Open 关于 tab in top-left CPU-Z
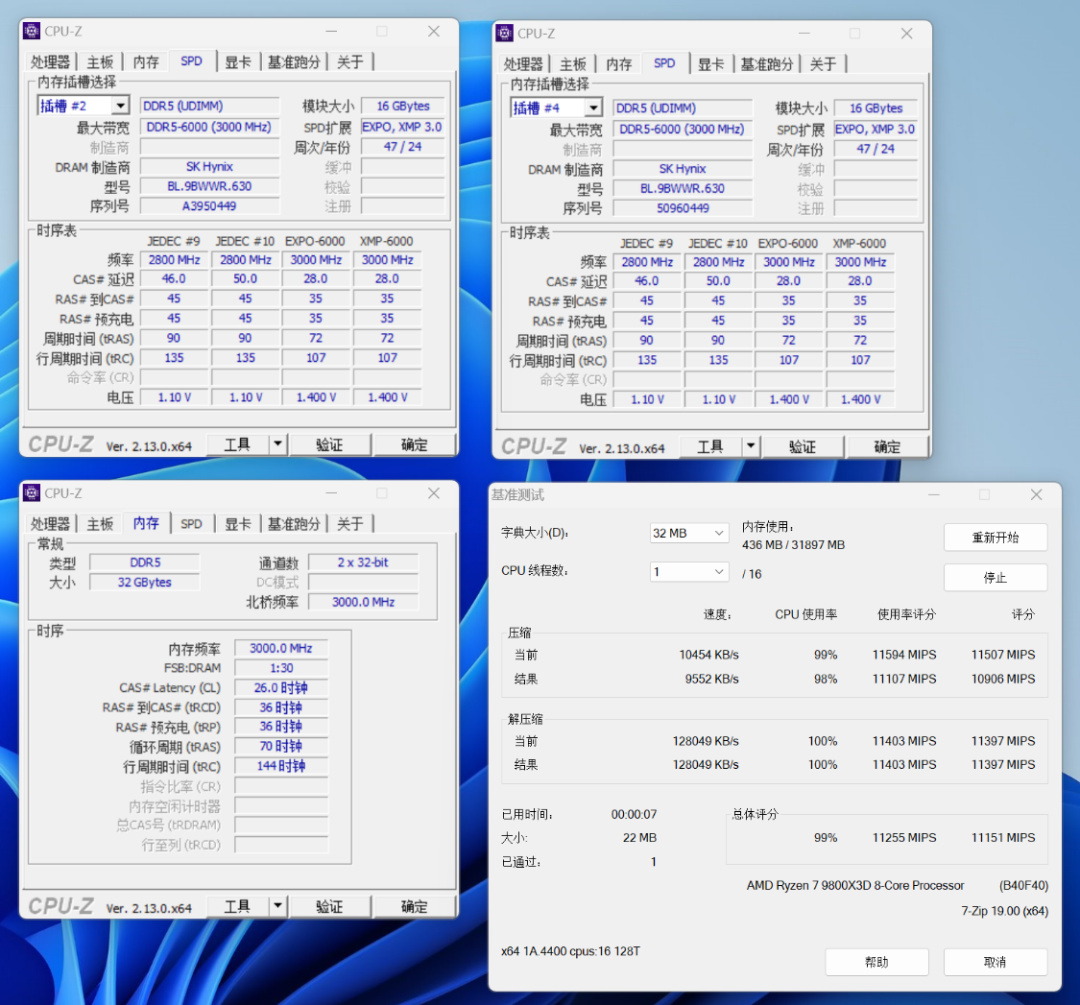 350,62
